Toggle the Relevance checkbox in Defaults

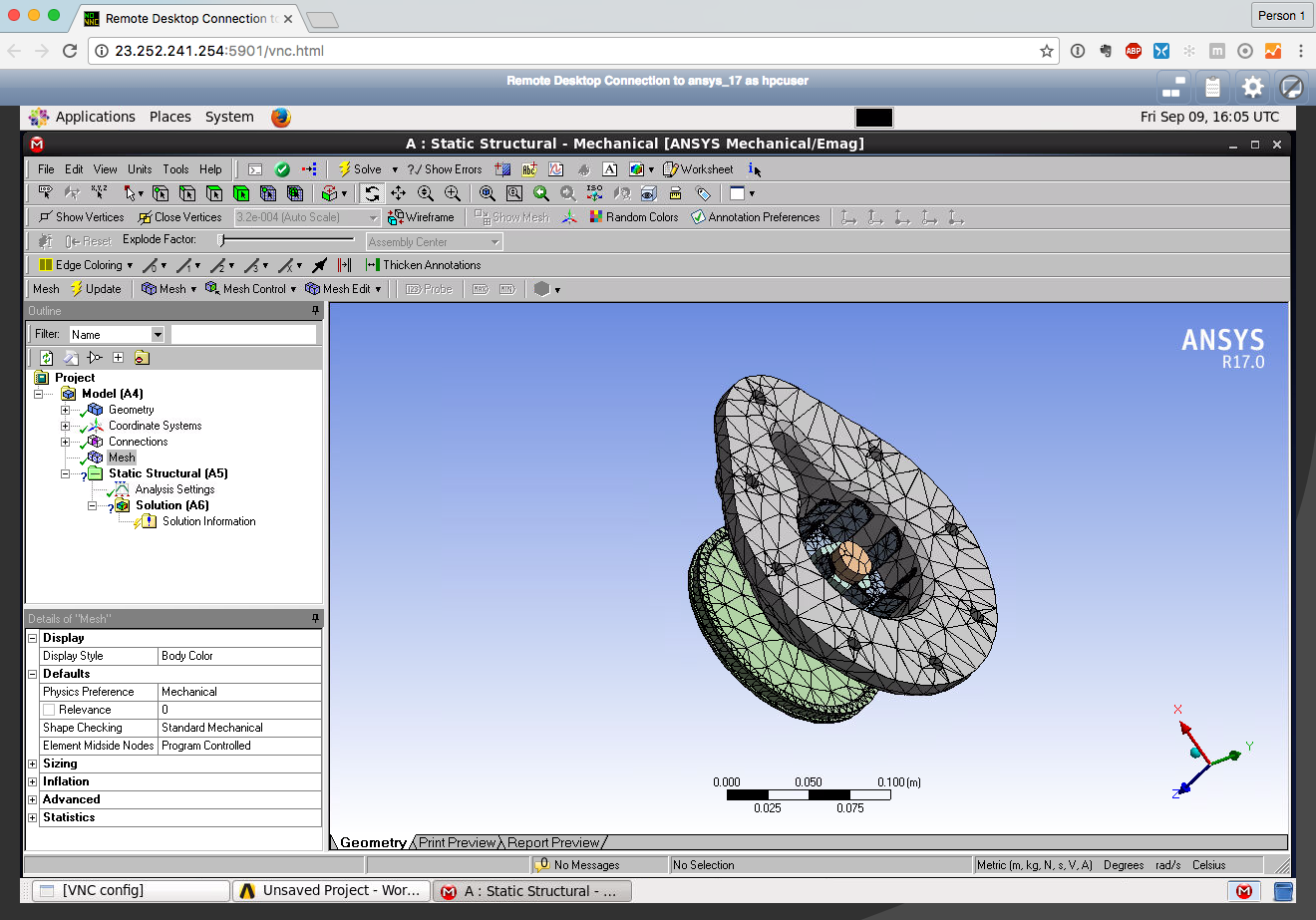click(49, 710)
